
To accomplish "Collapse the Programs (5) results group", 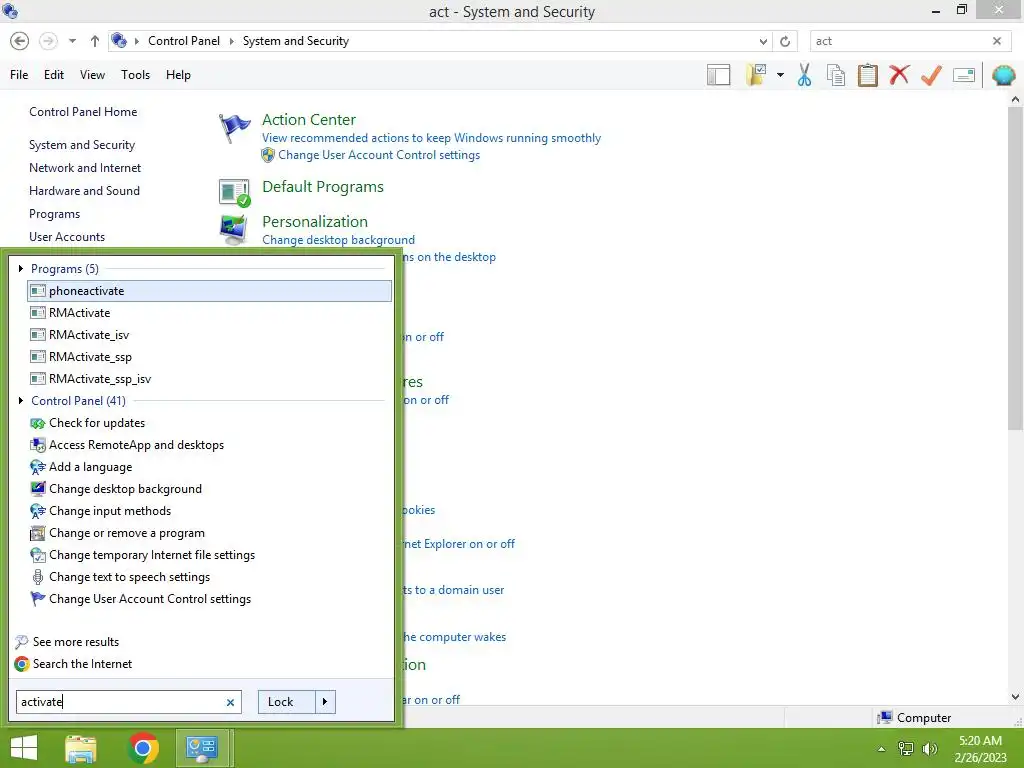I will click(x=21, y=268).
